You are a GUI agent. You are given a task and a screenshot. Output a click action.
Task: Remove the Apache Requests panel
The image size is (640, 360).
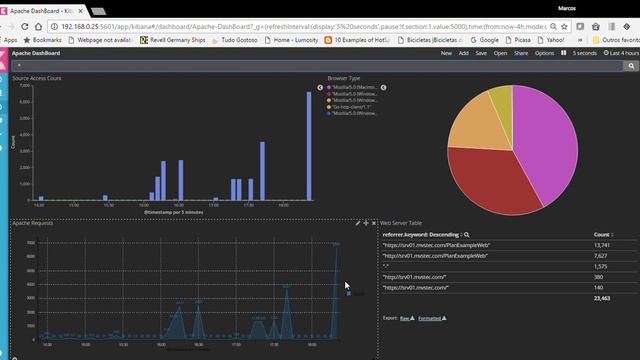[373, 223]
